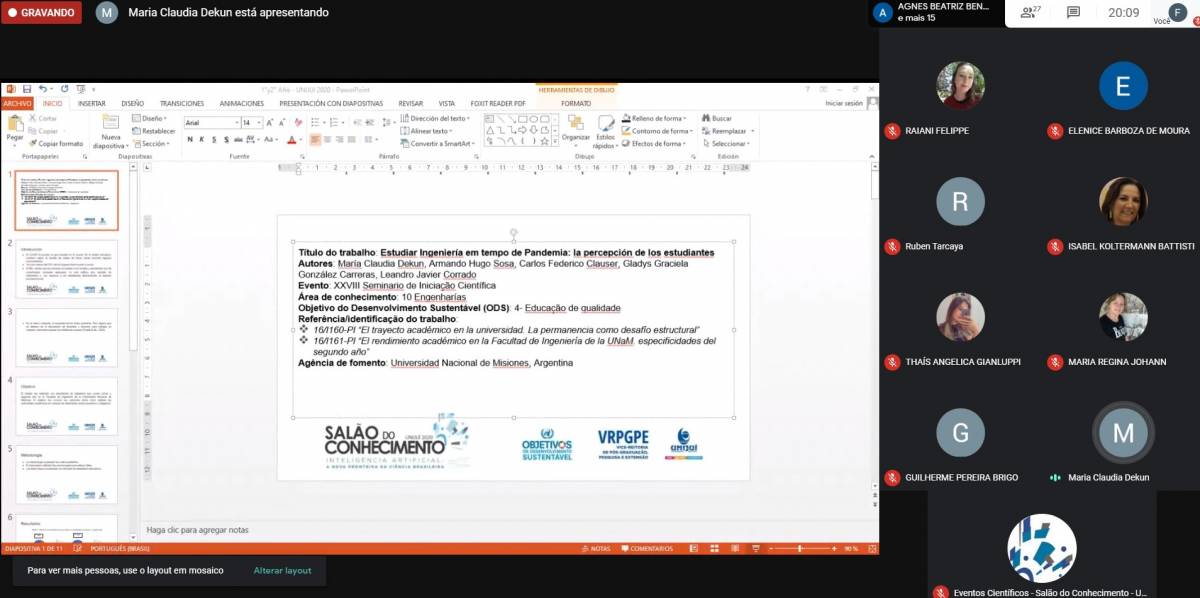Image resolution: width=1200 pixels, height=598 pixels.
Task: Adjust the zoom slider in status bar
Action: pos(800,548)
